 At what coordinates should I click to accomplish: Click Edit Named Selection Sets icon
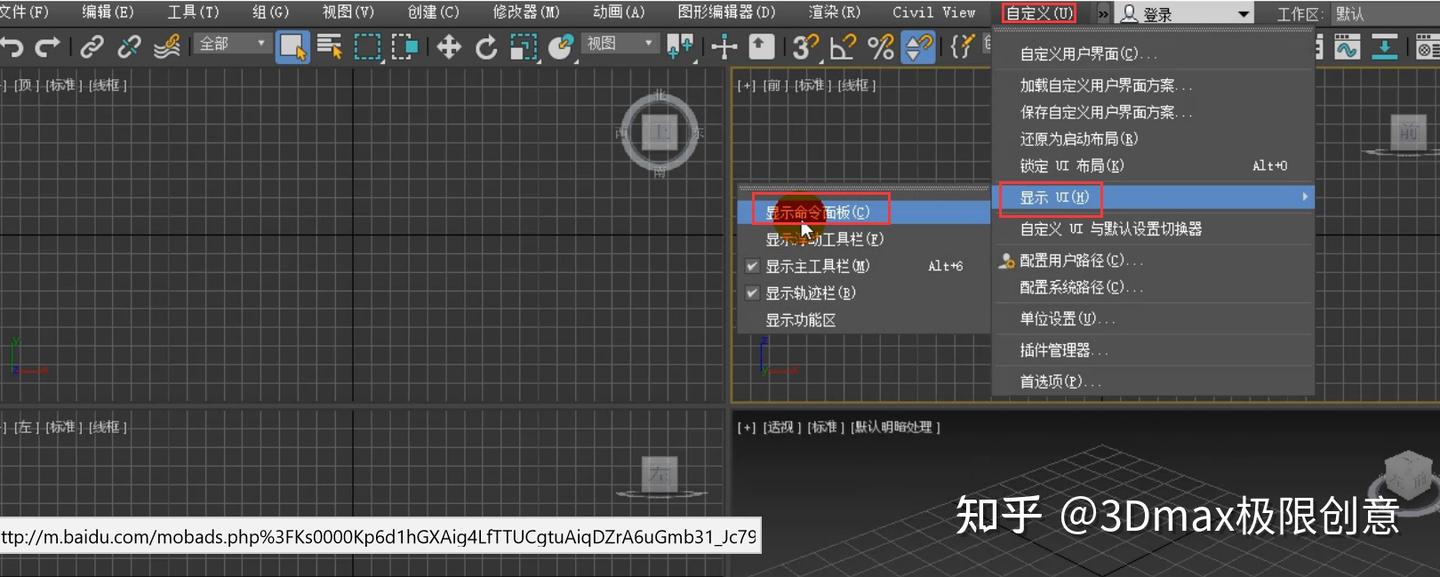(961, 46)
